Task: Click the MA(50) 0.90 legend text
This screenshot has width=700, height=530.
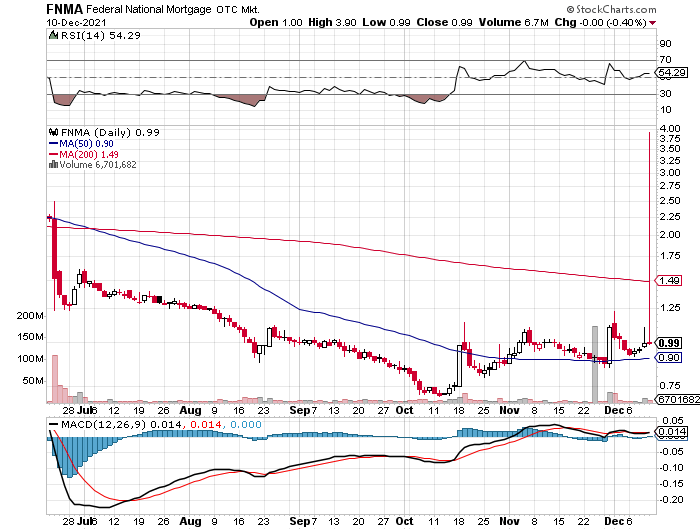Action: 86,144
